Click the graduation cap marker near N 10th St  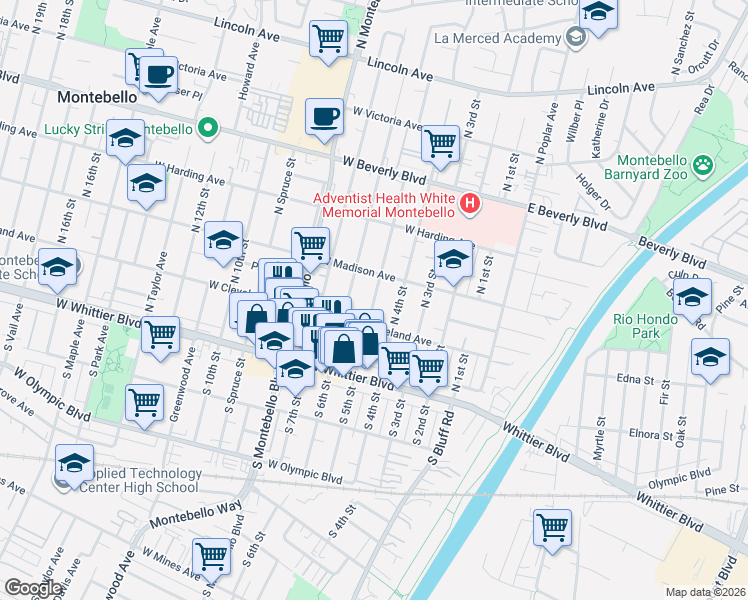pyautogui.click(x=223, y=240)
